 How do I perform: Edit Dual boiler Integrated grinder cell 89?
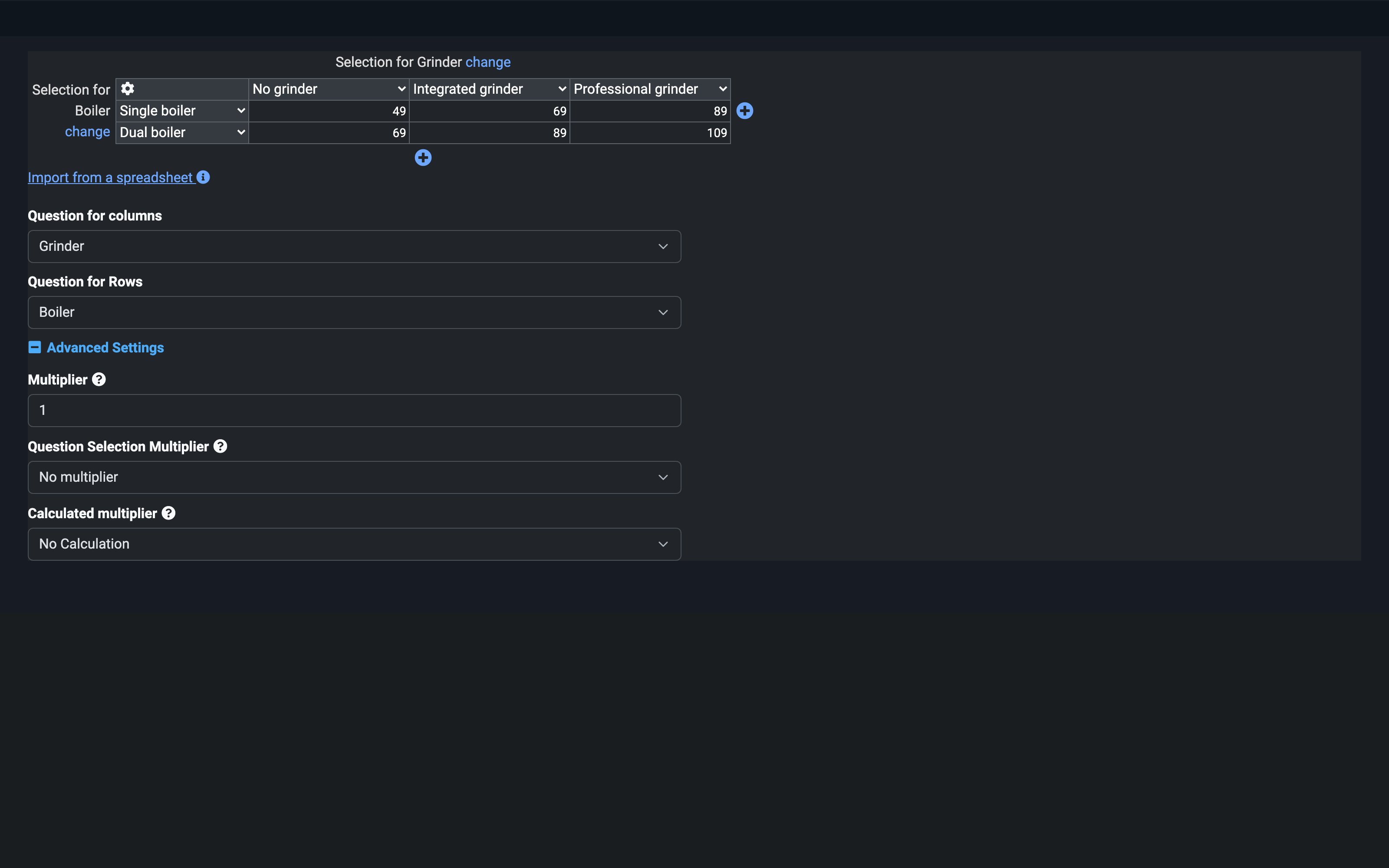(490, 133)
